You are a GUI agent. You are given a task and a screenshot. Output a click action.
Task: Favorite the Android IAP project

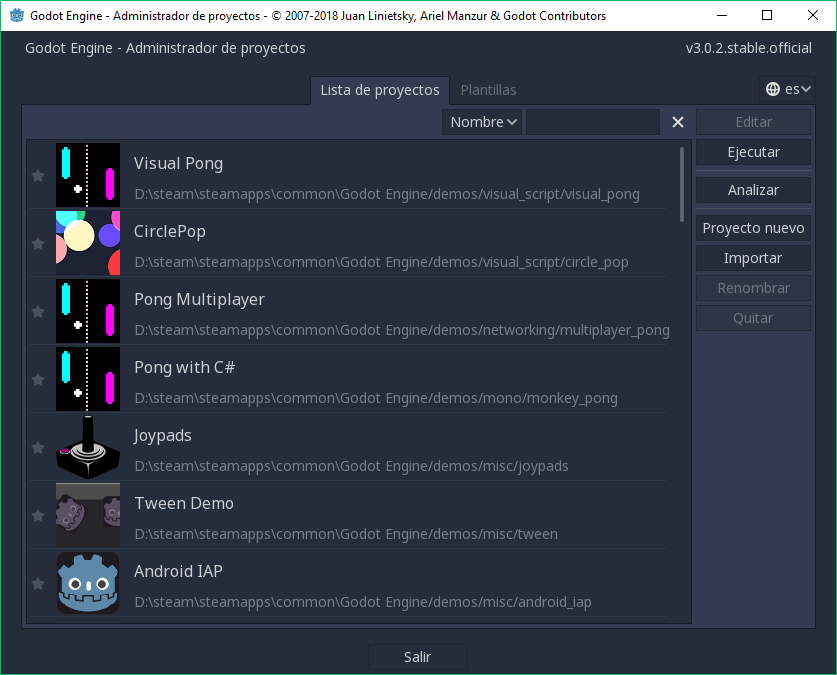click(x=37, y=583)
